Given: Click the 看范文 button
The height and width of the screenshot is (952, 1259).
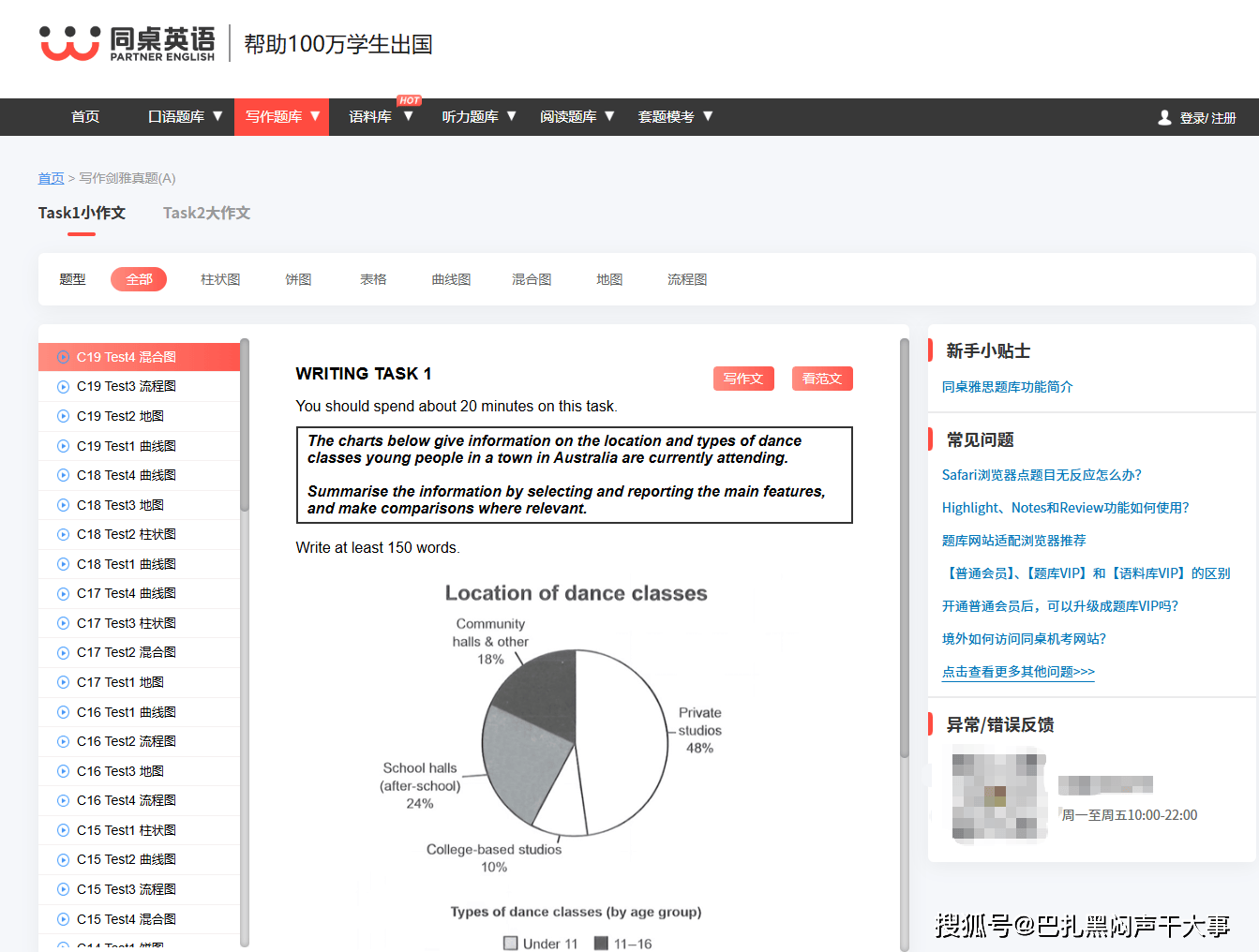Looking at the screenshot, I should [x=822, y=379].
